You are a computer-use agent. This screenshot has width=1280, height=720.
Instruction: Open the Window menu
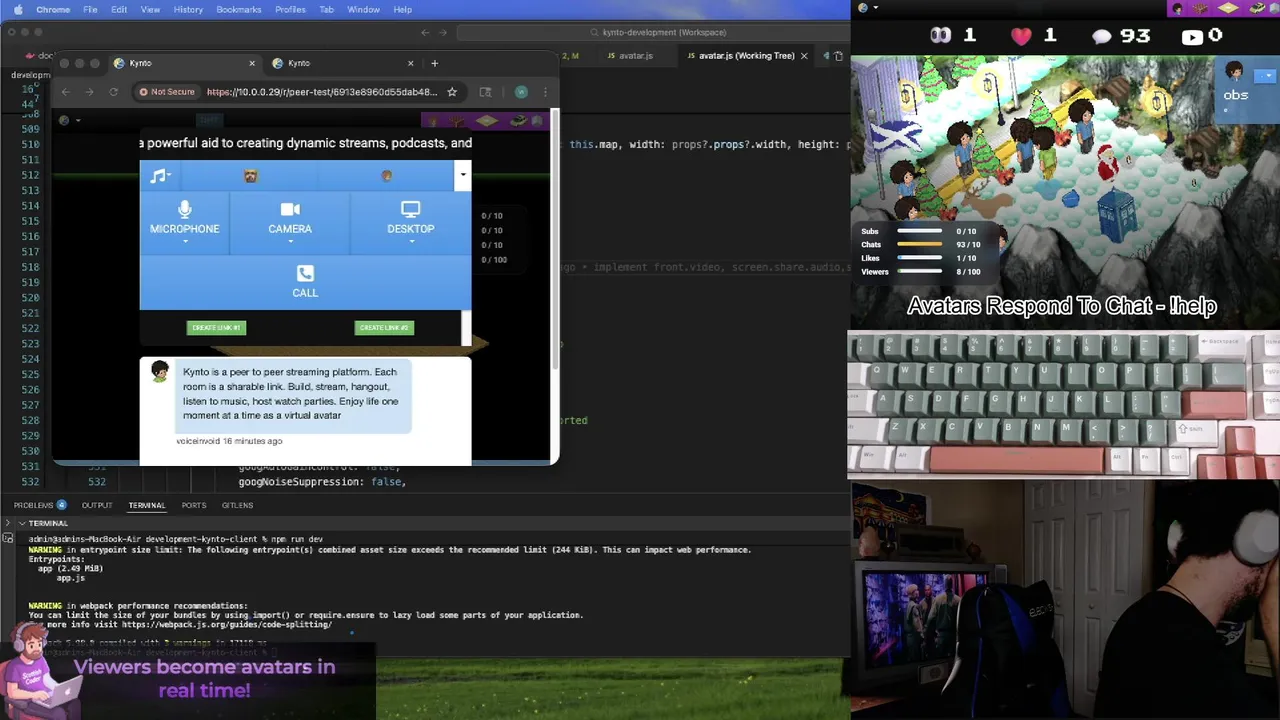363,9
